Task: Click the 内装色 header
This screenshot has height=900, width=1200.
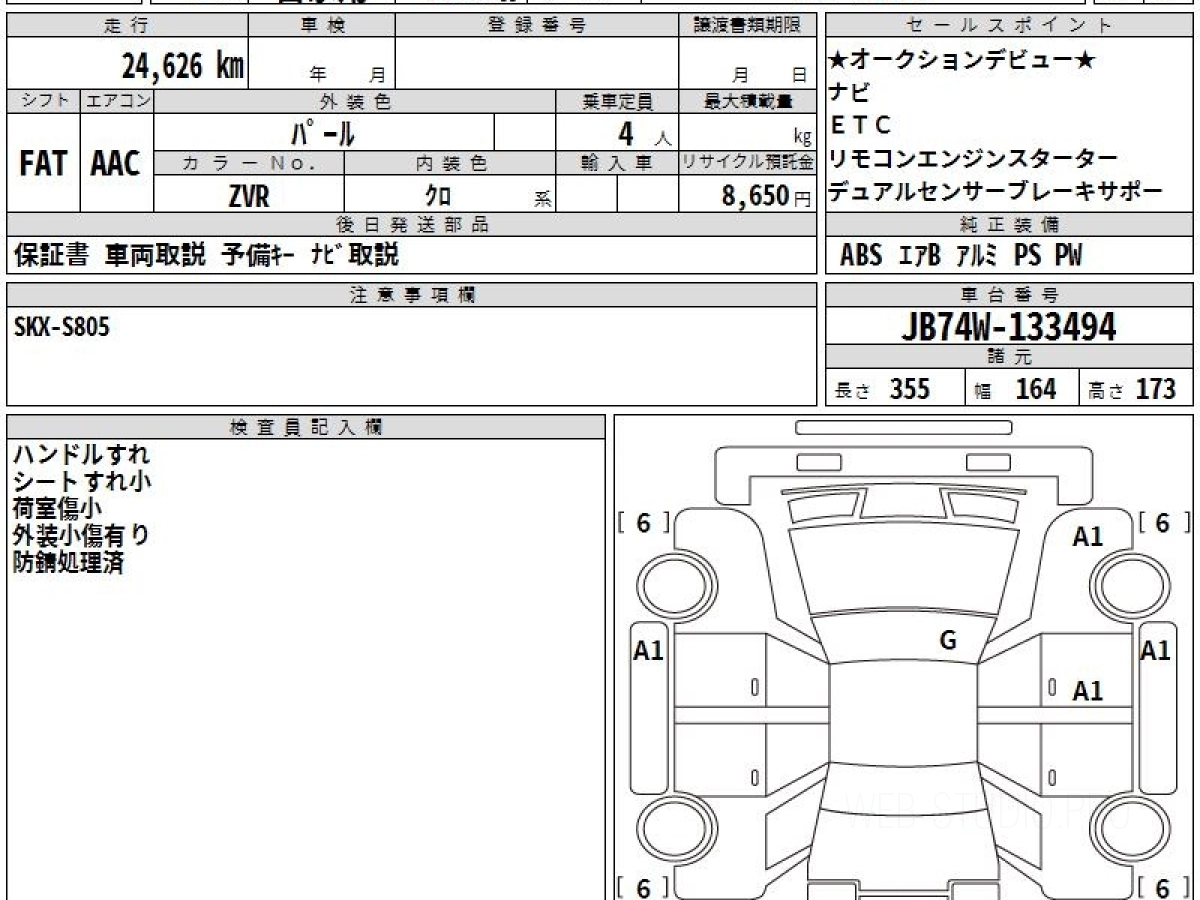Action: pos(450,164)
